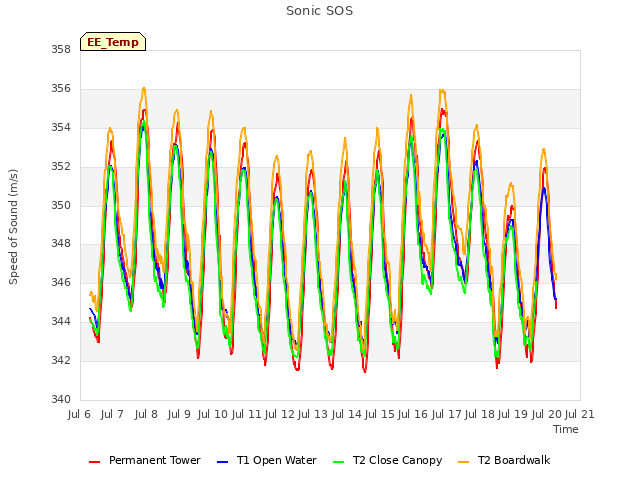Click the 358 y-axis tick label
Image resolution: width=640 pixels, height=480 pixels.
point(61,49)
